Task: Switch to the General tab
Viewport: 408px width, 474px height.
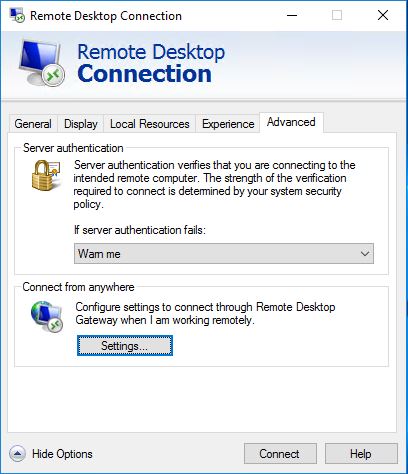Action: pyautogui.click(x=33, y=124)
